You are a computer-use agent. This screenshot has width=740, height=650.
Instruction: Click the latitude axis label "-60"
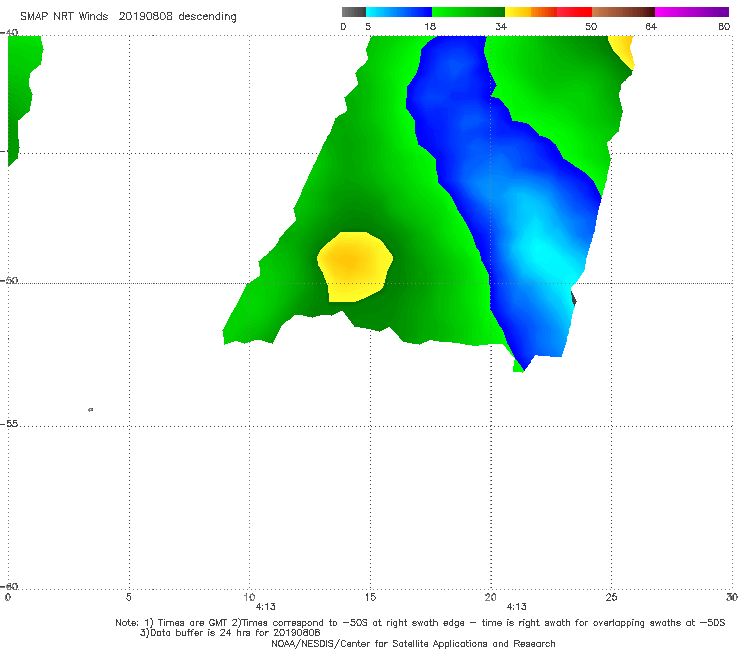[9, 586]
